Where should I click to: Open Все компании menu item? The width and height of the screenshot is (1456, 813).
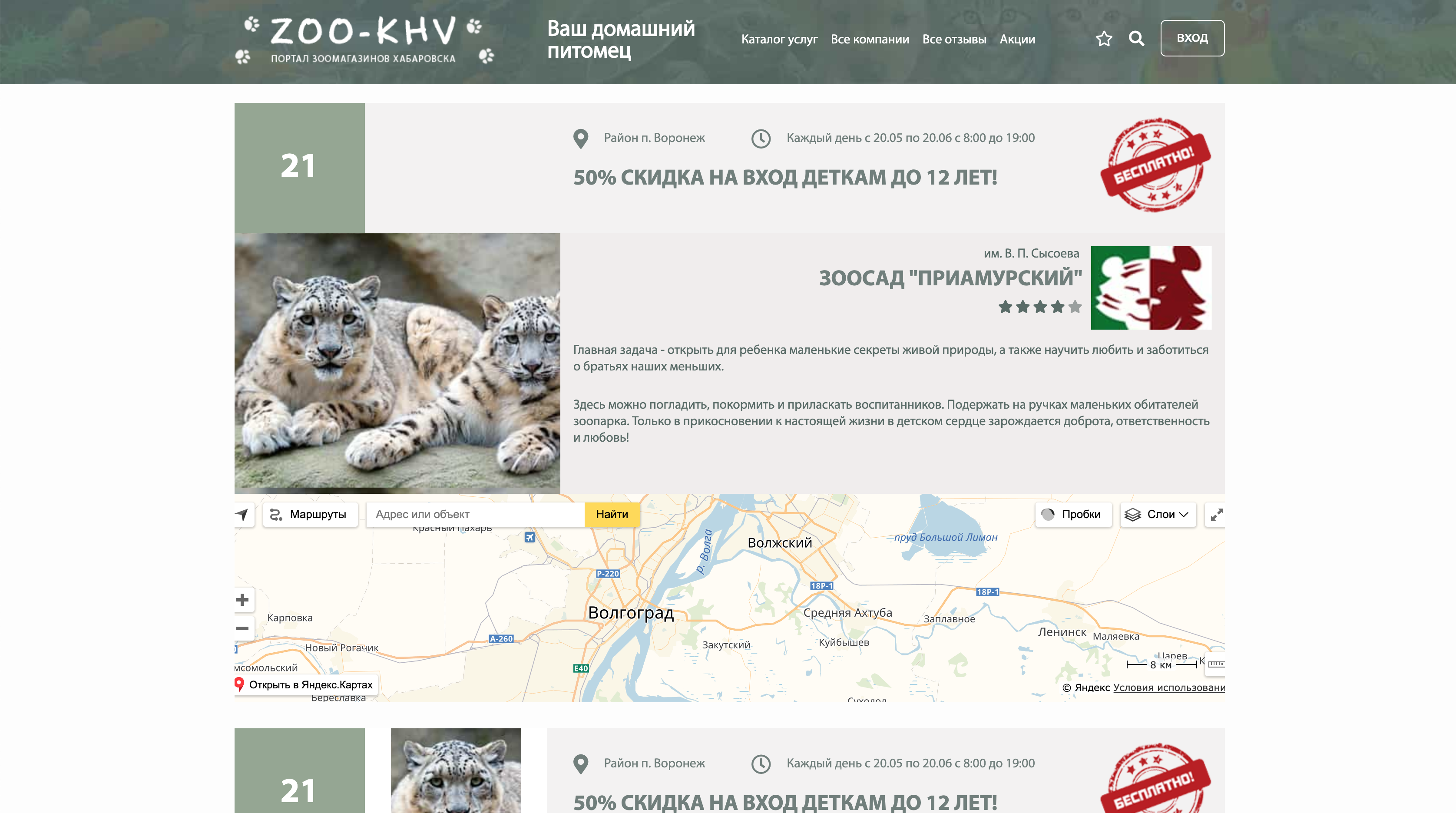tap(869, 39)
